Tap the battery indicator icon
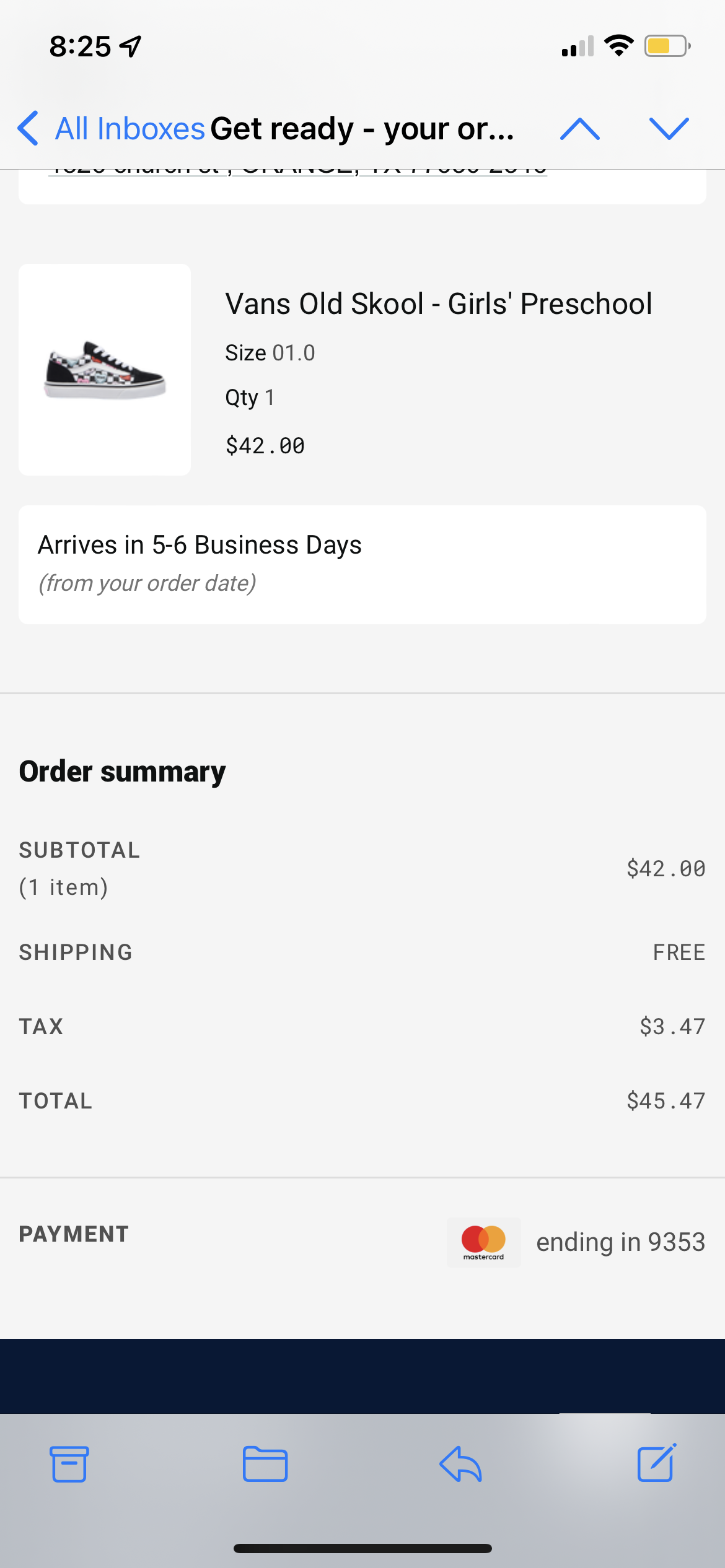The width and height of the screenshot is (725, 1568). (x=667, y=46)
